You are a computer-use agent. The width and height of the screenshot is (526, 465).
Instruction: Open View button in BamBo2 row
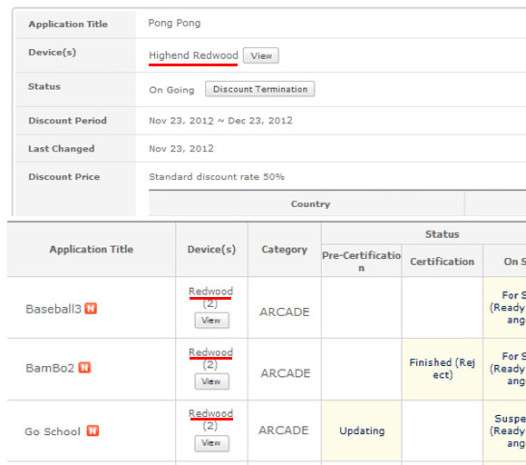pyautogui.click(x=212, y=381)
